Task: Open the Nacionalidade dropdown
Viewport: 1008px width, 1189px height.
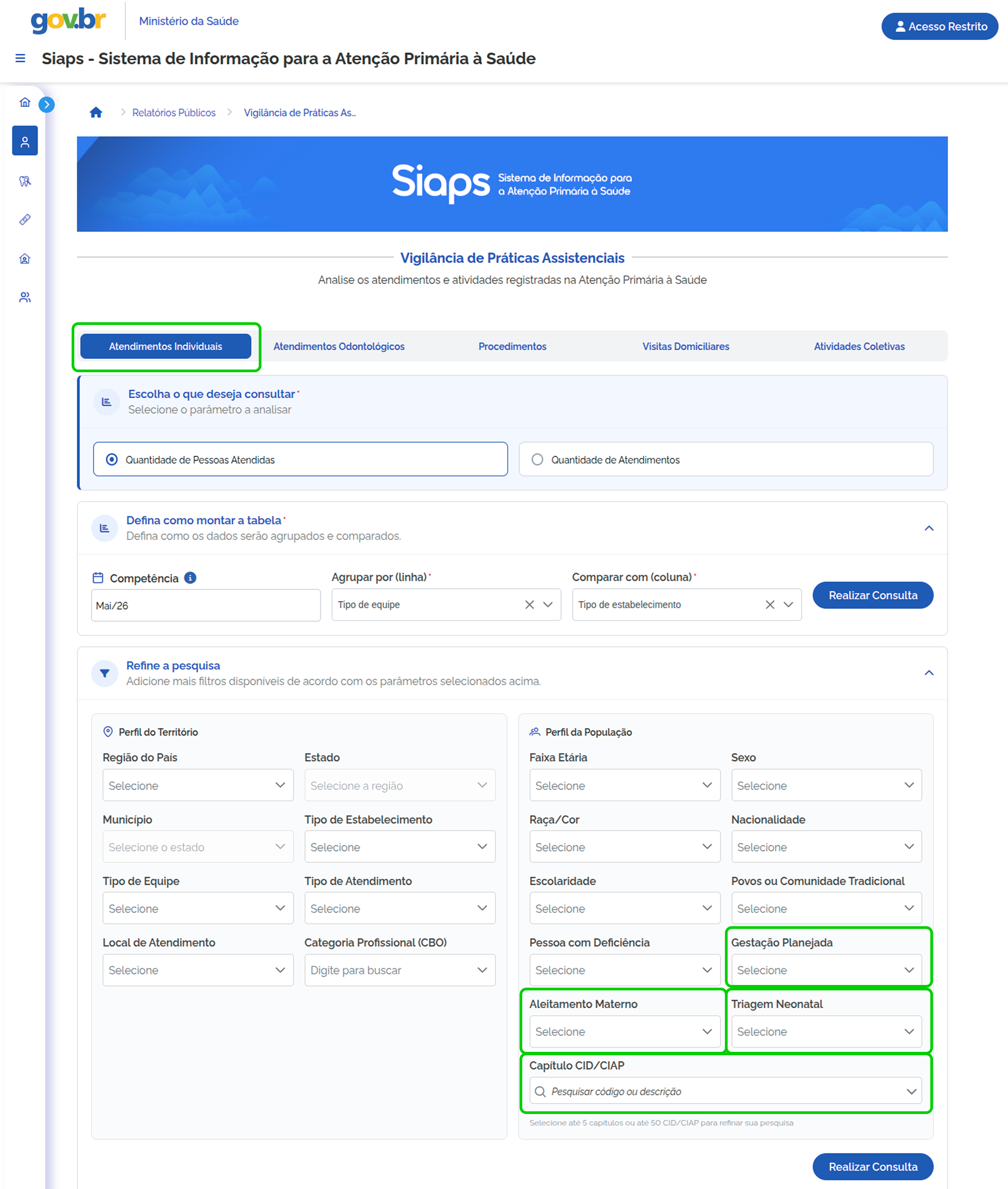Action: (826, 847)
